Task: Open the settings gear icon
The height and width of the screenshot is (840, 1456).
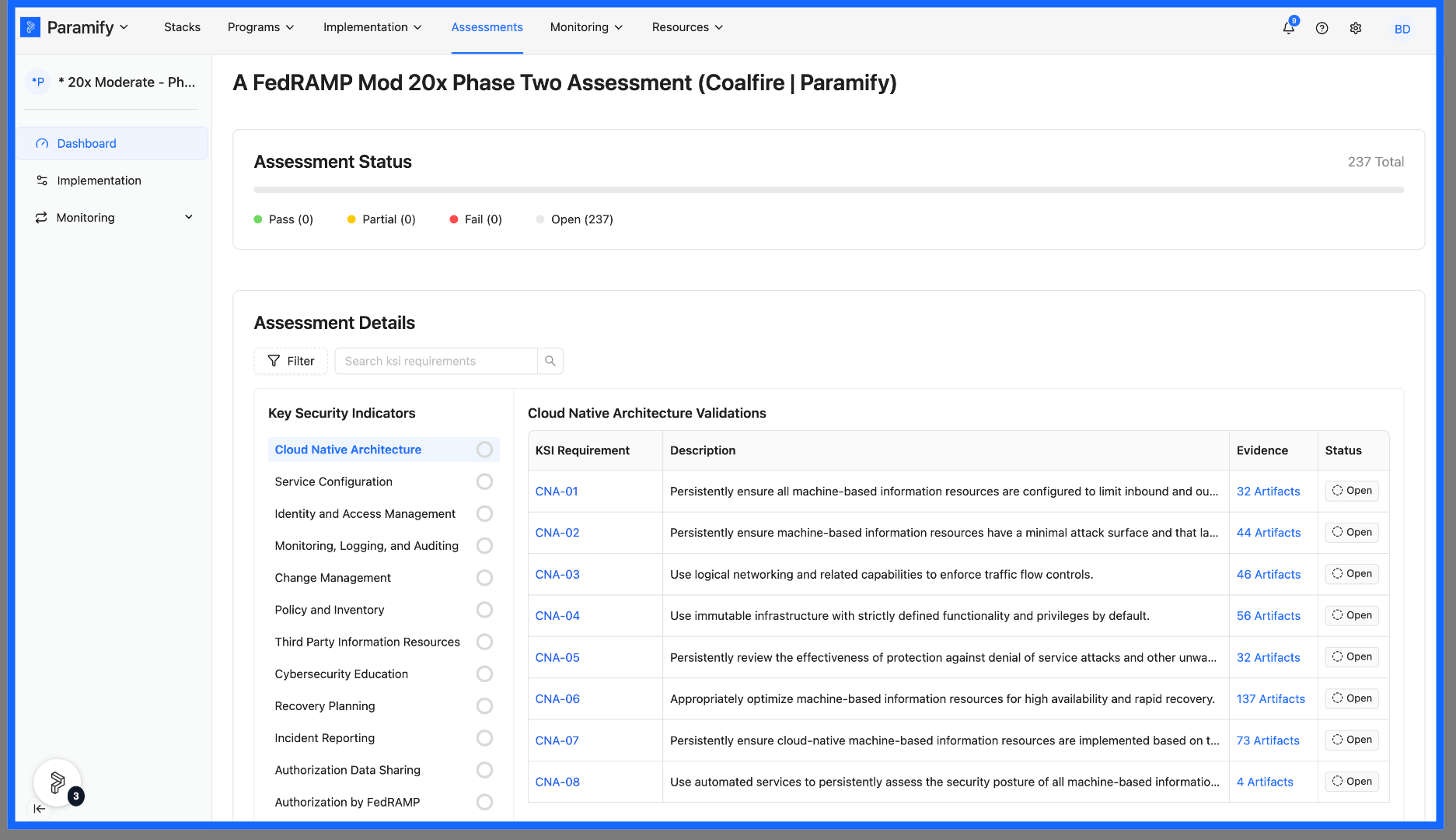Action: click(1356, 28)
